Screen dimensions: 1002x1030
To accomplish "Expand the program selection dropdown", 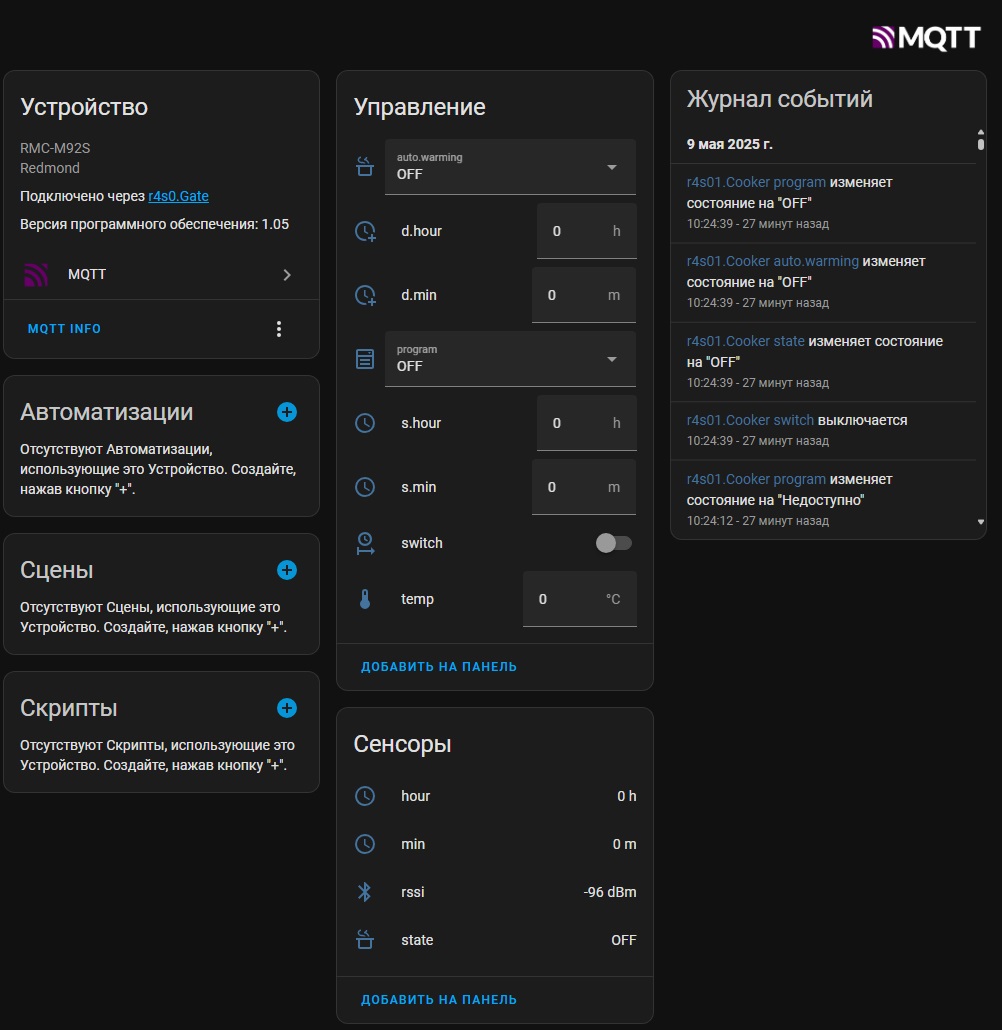I will 510,359.
